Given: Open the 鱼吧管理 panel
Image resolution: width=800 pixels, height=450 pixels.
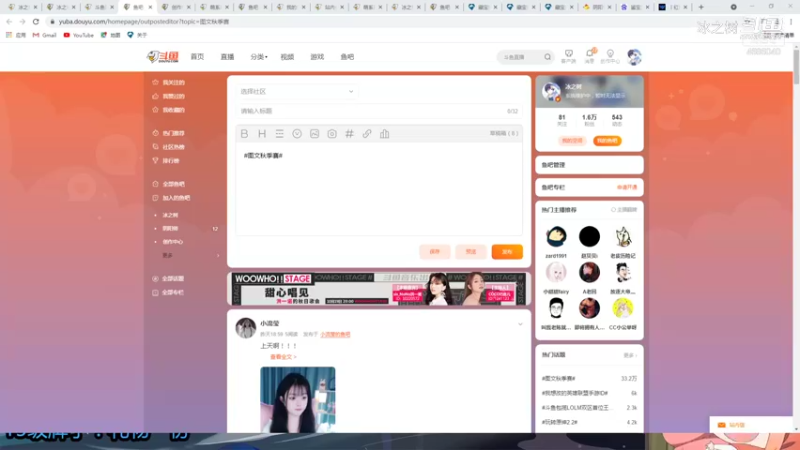Looking at the screenshot, I should click(589, 165).
